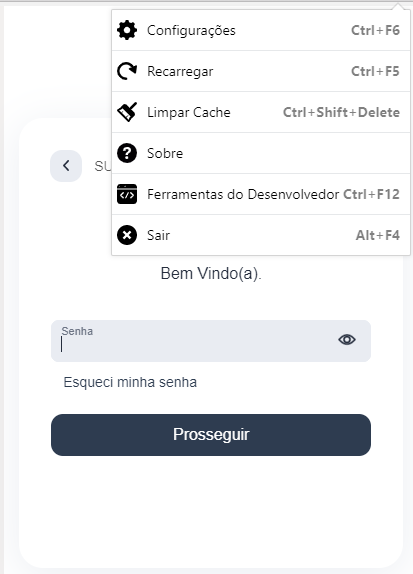The image size is (413, 574).
Task: Click the Sair X circle icon
Action: click(x=127, y=235)
